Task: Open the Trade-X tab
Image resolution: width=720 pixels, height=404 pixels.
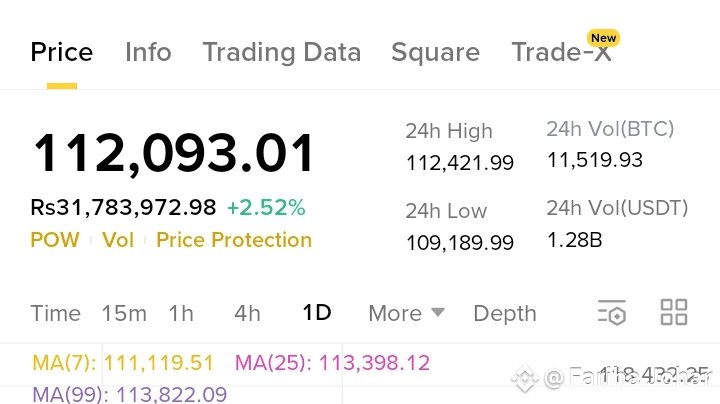Action: click(560, 53)
